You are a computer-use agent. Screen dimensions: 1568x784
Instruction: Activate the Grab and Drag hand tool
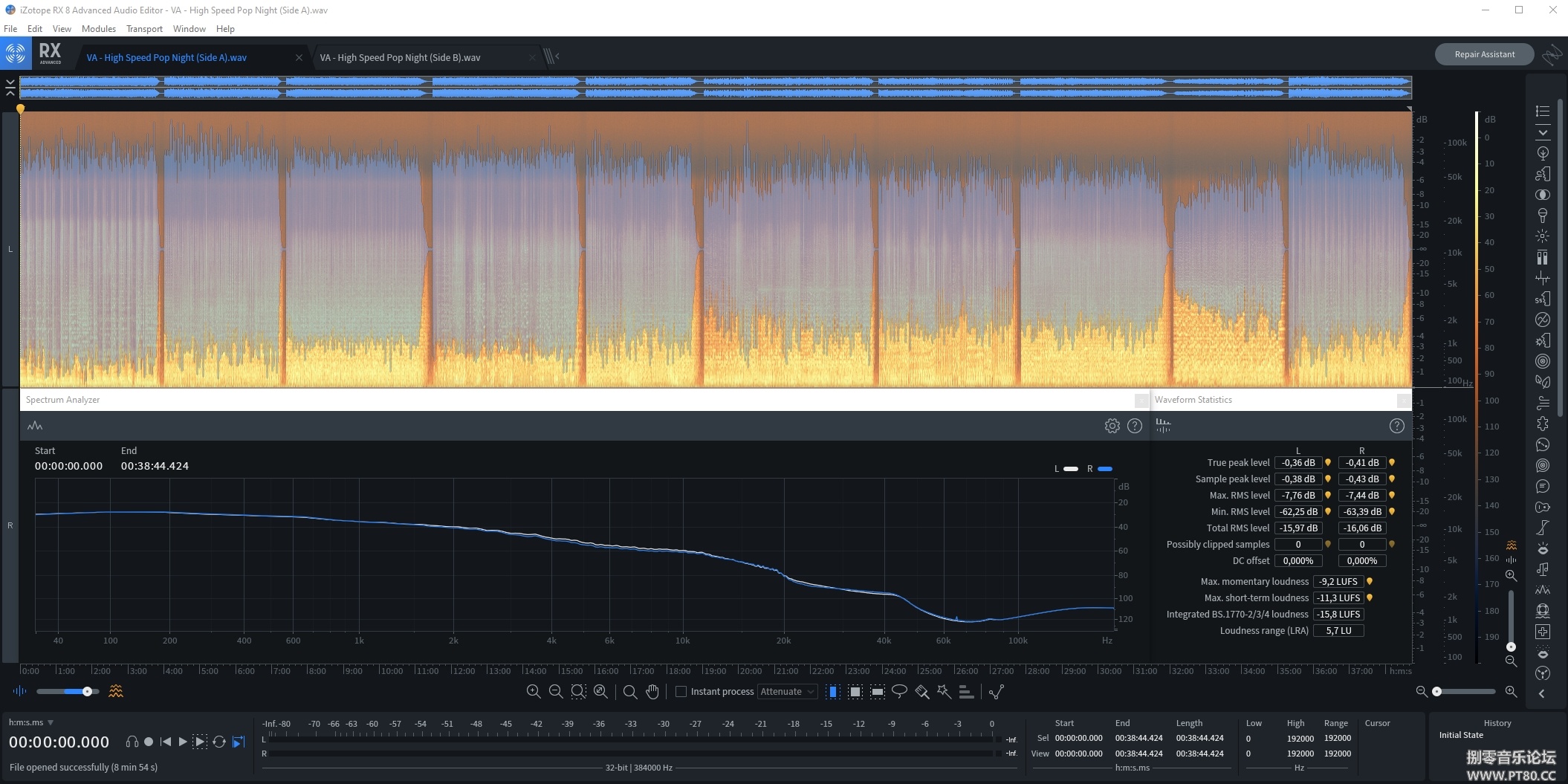[652, 692]
